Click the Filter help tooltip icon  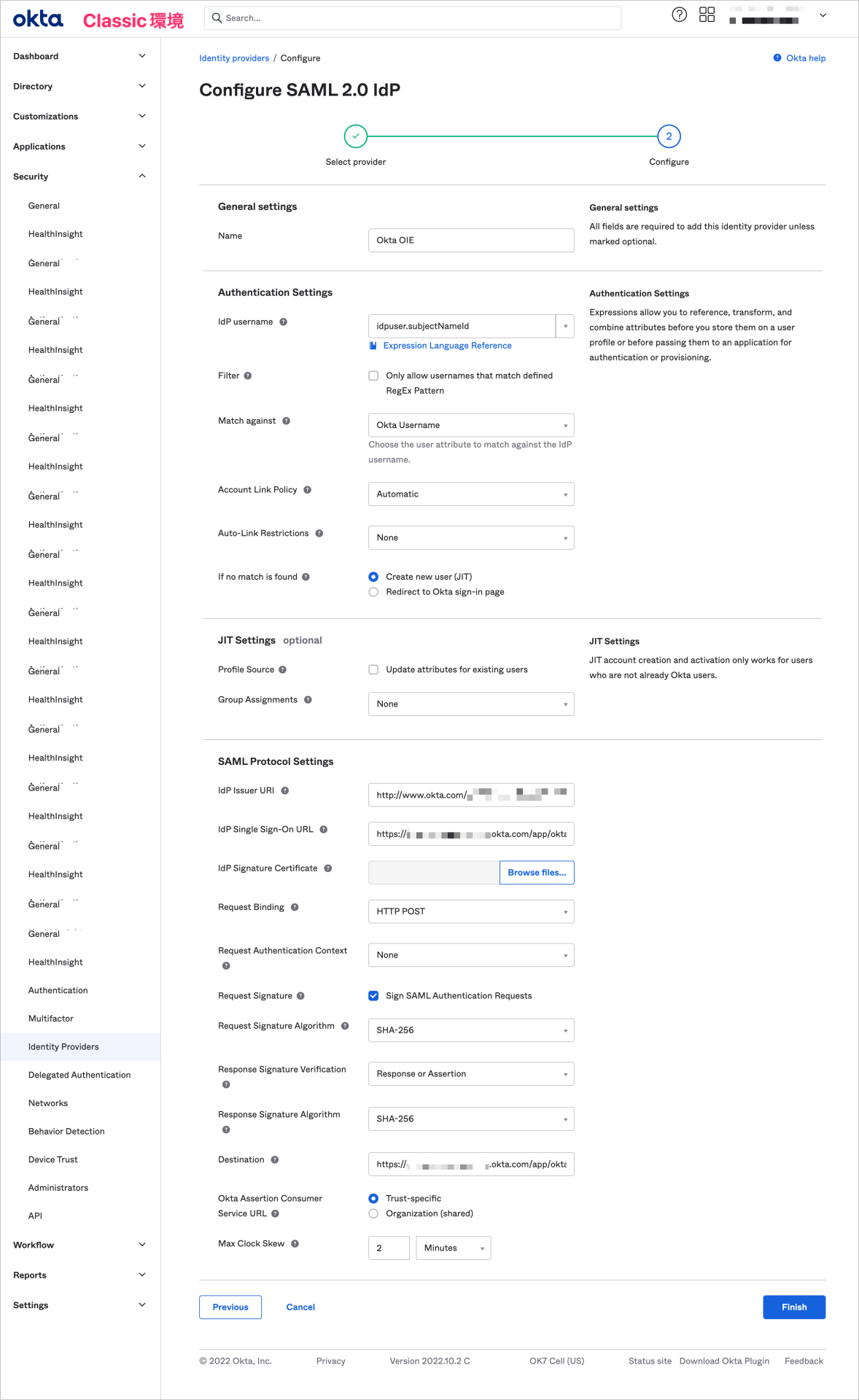pos(248,376)
